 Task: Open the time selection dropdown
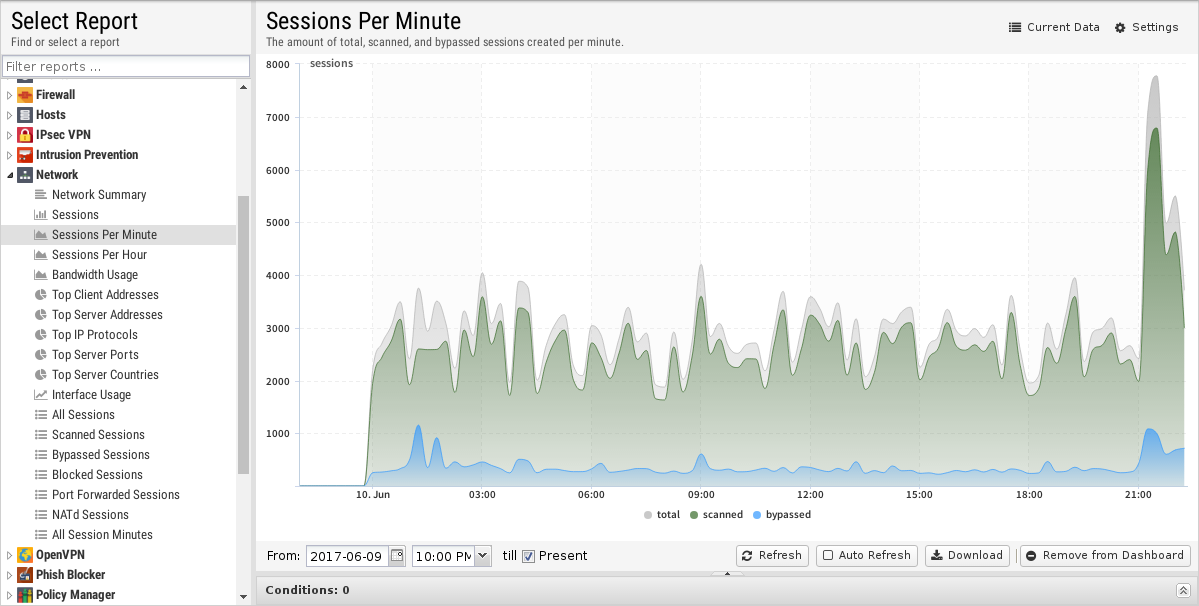(482, 555)
